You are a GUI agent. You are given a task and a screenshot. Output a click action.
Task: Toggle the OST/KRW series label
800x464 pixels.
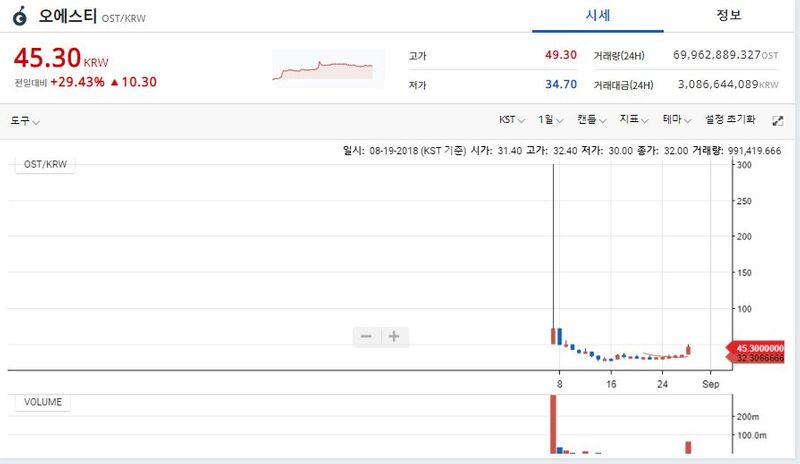(x=44, y=166)
